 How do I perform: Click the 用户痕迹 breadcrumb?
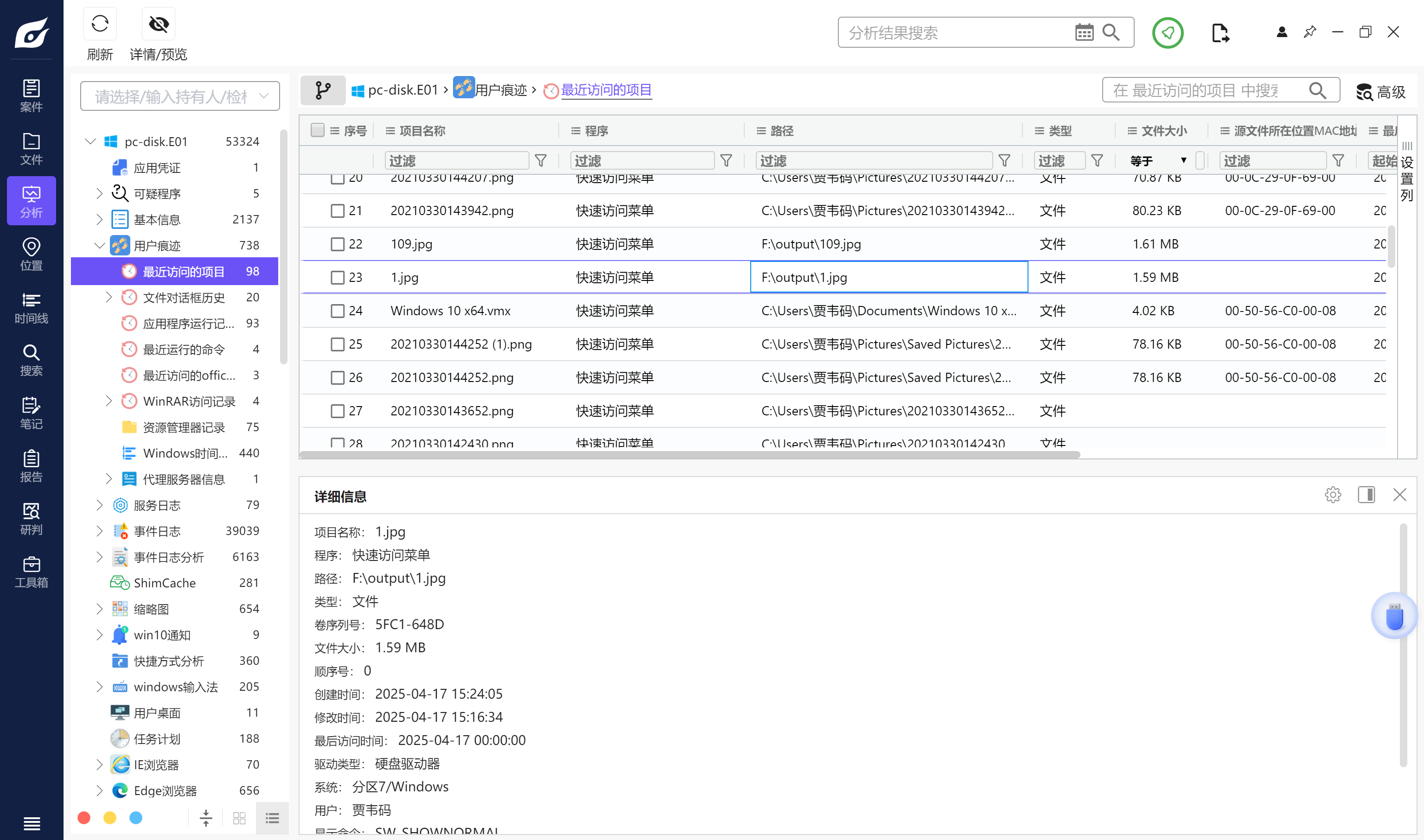[490, 90]
